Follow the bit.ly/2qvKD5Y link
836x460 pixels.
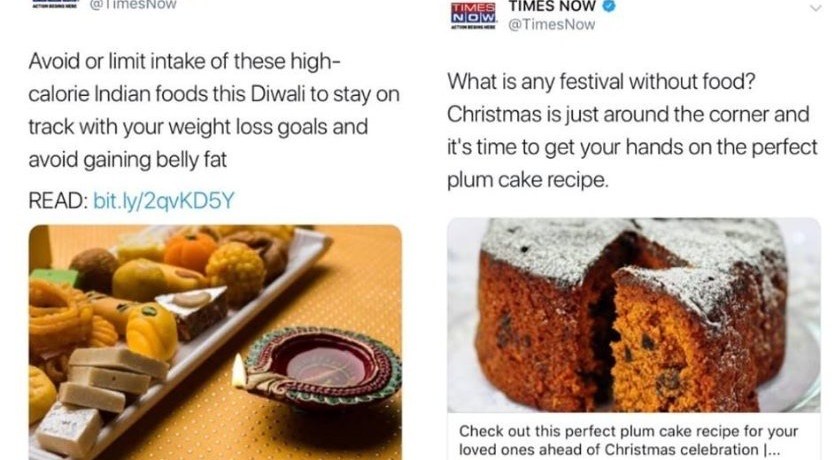pos(164,201)
